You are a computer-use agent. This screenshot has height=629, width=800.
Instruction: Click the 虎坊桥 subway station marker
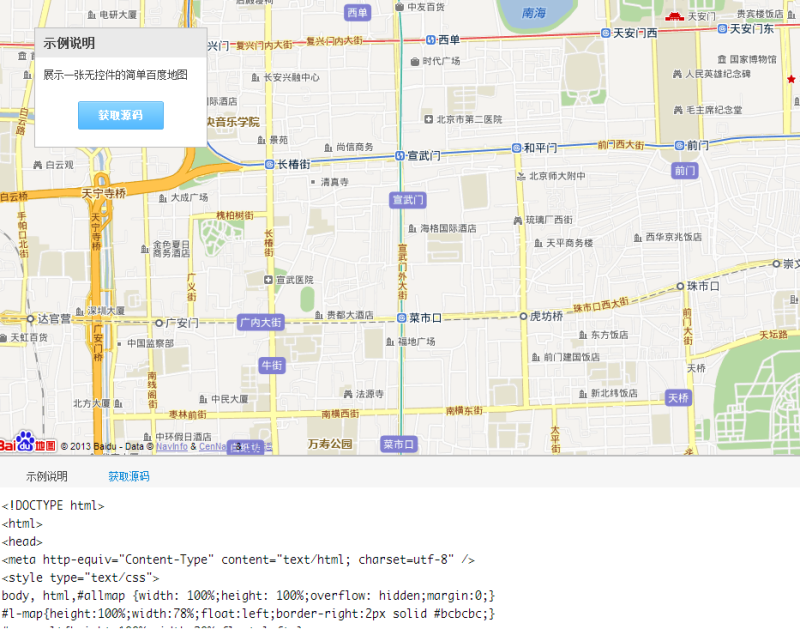pos(522,316)
